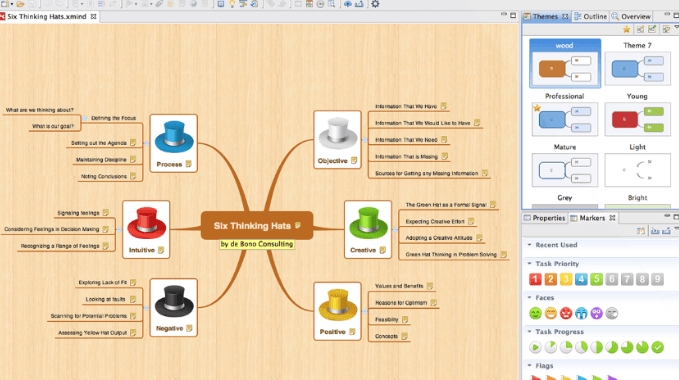Select 'Information That We Have' subtopic
The height and width of the screenshot is (380, 679).
pyautogui.click(x=406, y=106)
